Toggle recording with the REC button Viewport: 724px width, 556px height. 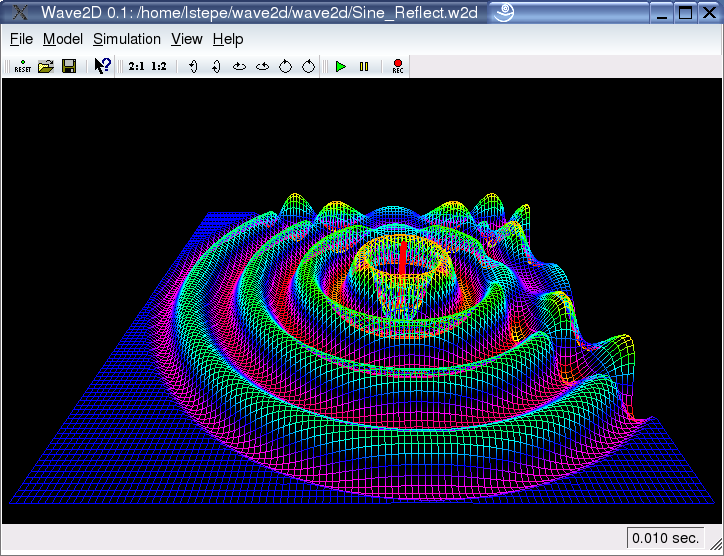click(x=397, y=66)
